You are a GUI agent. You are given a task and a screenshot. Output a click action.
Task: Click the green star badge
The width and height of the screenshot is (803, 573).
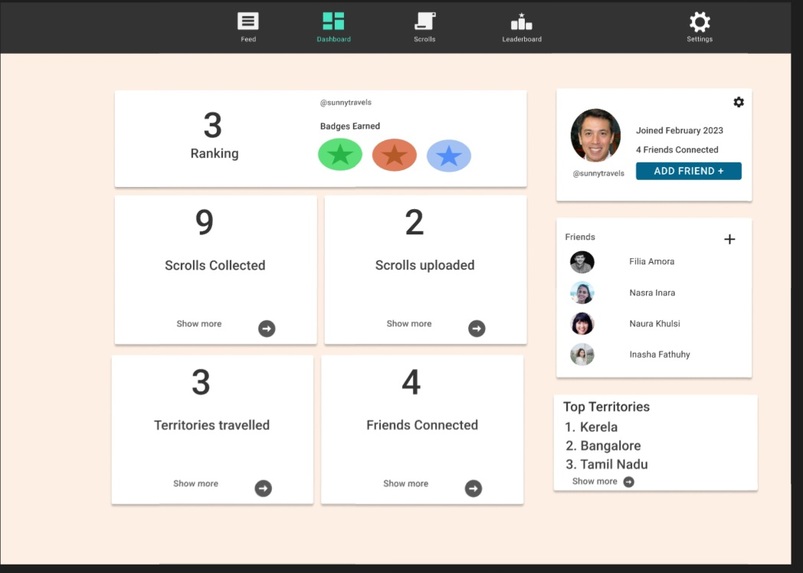[340, 155]
